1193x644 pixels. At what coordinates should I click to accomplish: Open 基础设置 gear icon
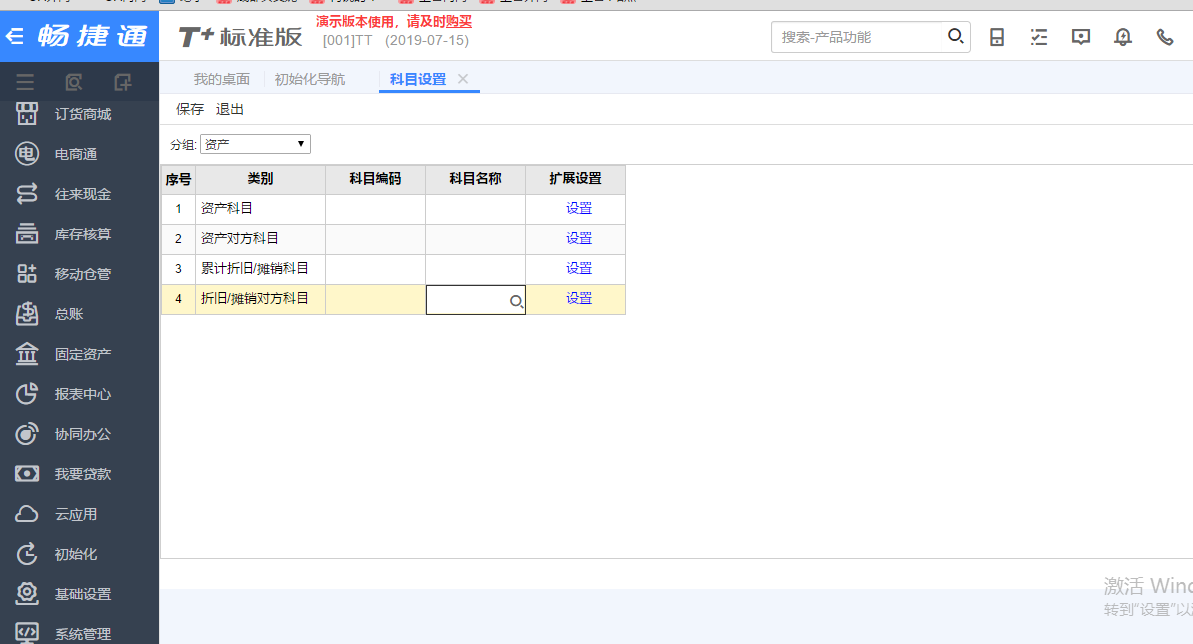coord(27,594)
